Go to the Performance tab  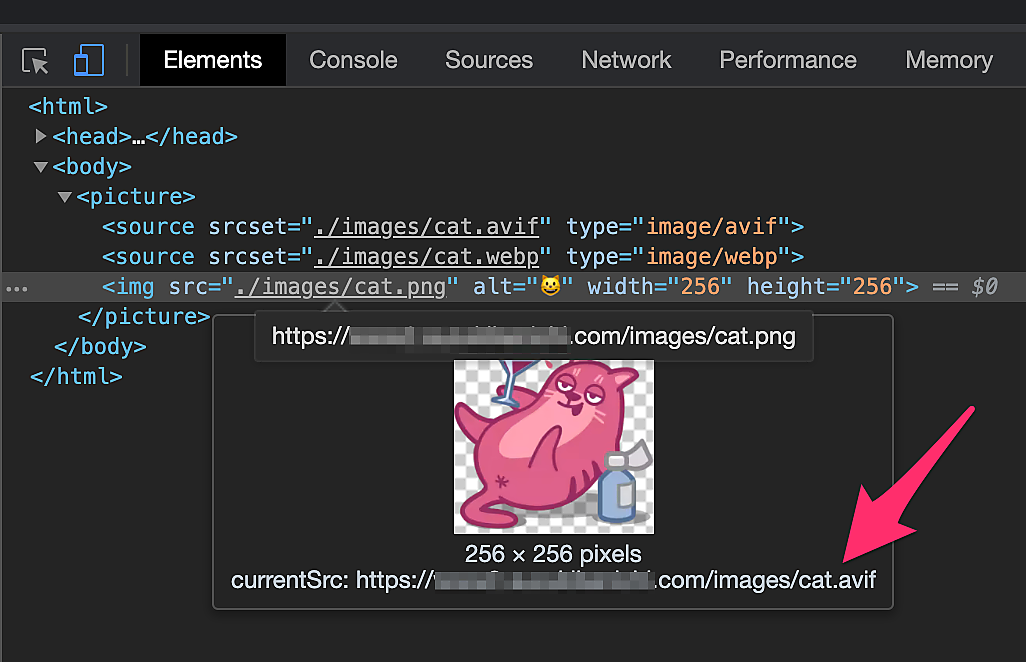coord(788,60)
